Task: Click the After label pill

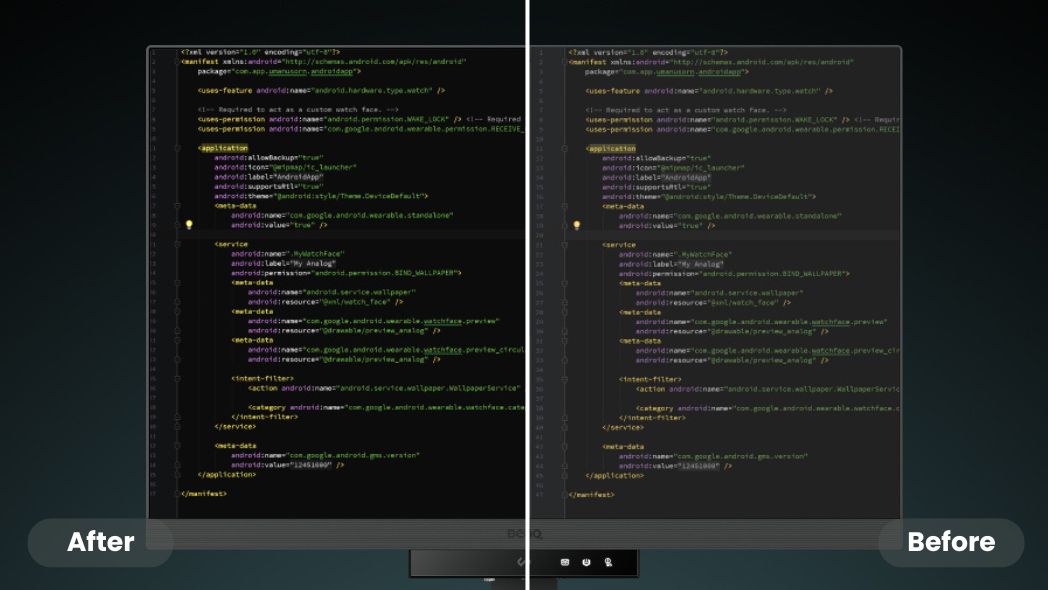Action: 100,542
